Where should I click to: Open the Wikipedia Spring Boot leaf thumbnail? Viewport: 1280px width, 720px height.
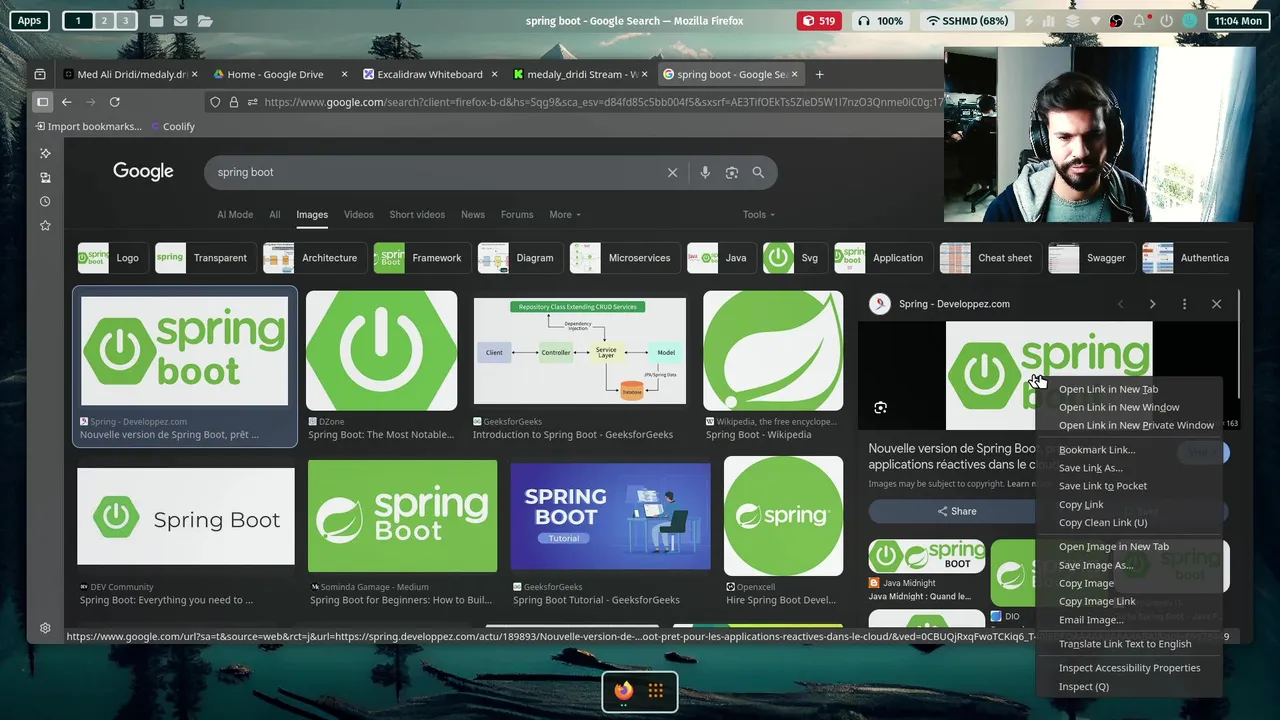[x=773, y=351]
